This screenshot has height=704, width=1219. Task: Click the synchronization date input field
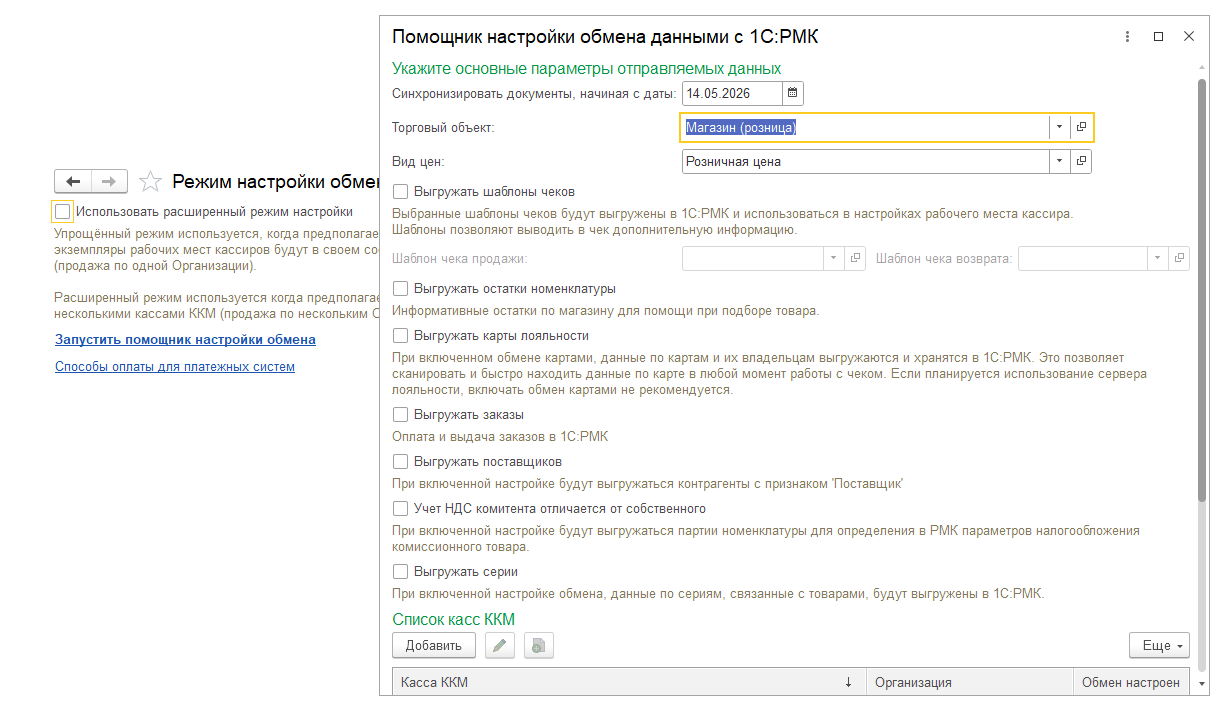pos(732,94)
